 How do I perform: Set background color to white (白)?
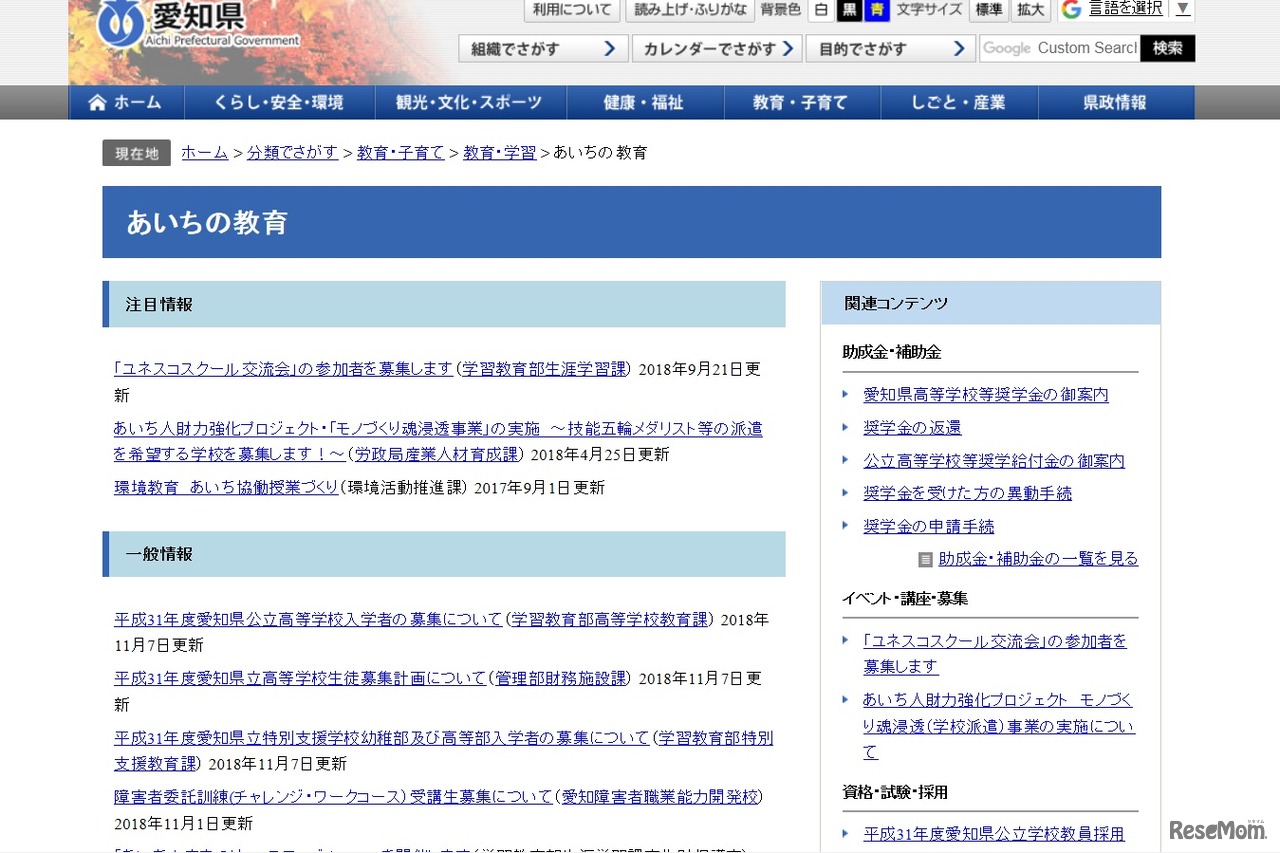[x=821, y=10]
